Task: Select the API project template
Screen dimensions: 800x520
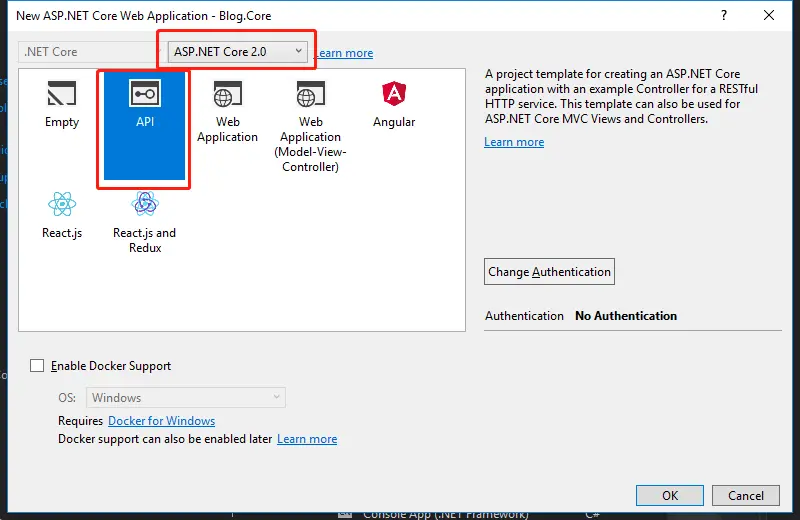Action: [144, 126]
